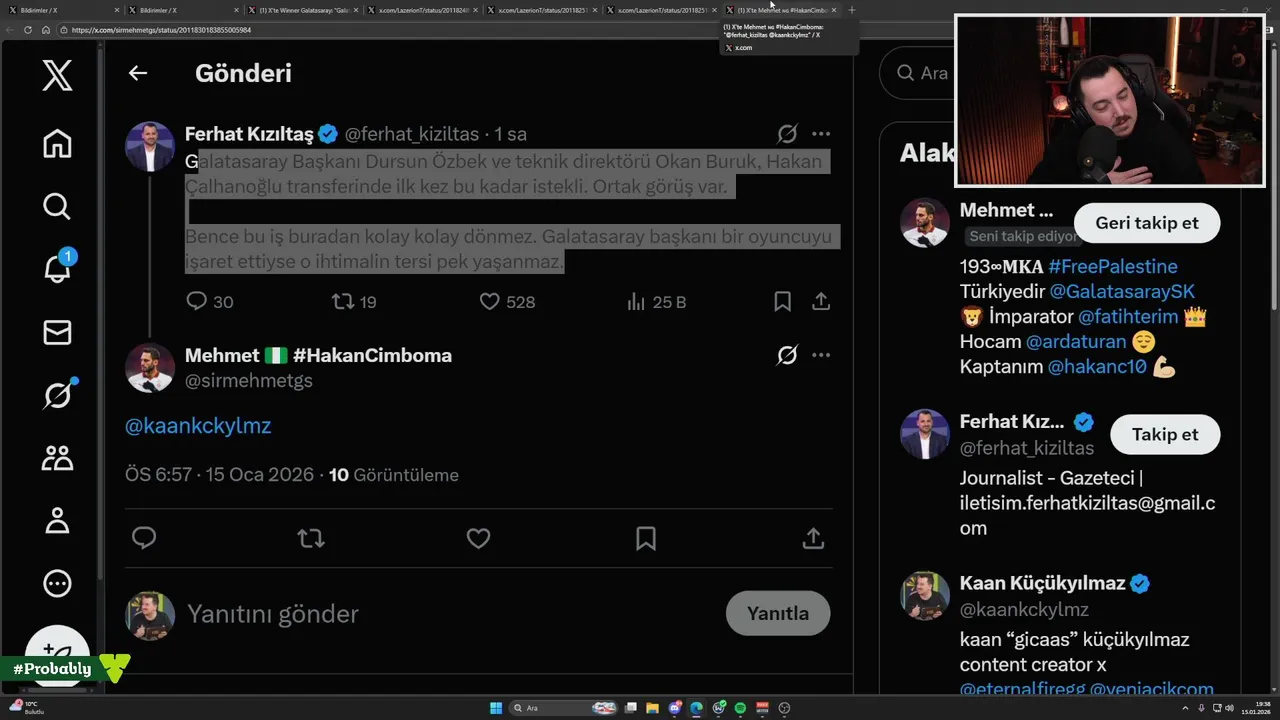Open the Home feed icon in sidebar
The image size is (1280, 720).
click(57, 143)
